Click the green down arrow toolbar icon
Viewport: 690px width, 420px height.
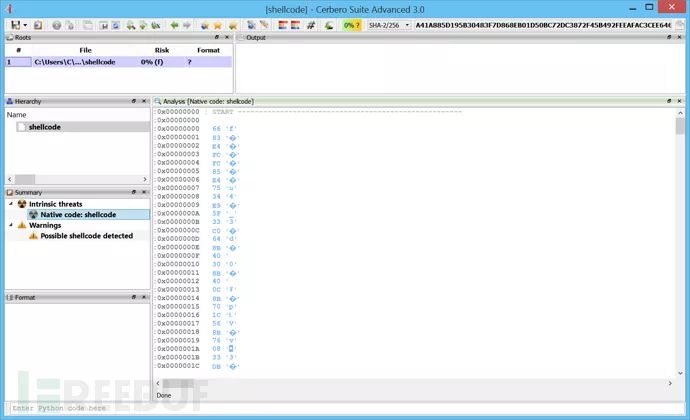click(x=143, y=26)
